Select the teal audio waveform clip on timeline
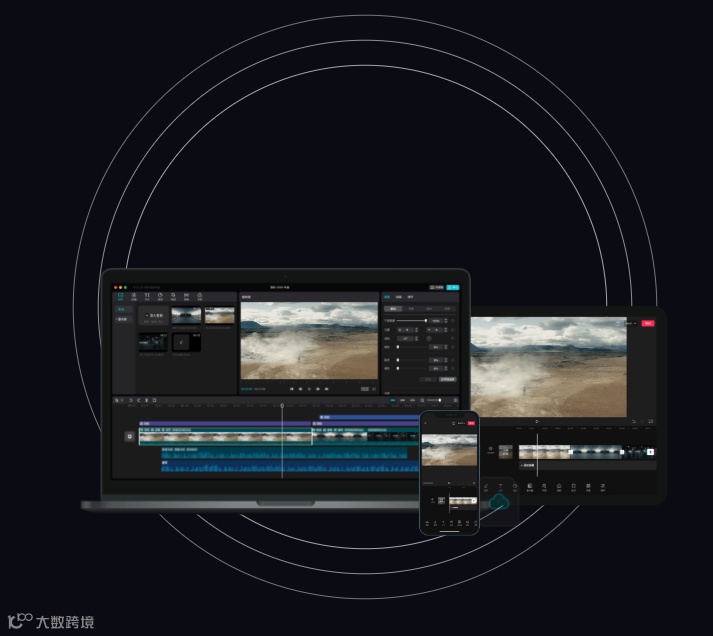The image size is (713, 636). (284, 452)
